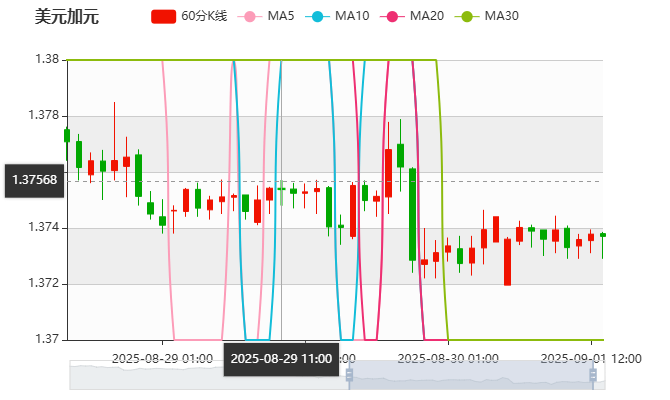670x400 pixels.
Task: Toggle the 60分K线 red legend icon
Action: (163, 17)
